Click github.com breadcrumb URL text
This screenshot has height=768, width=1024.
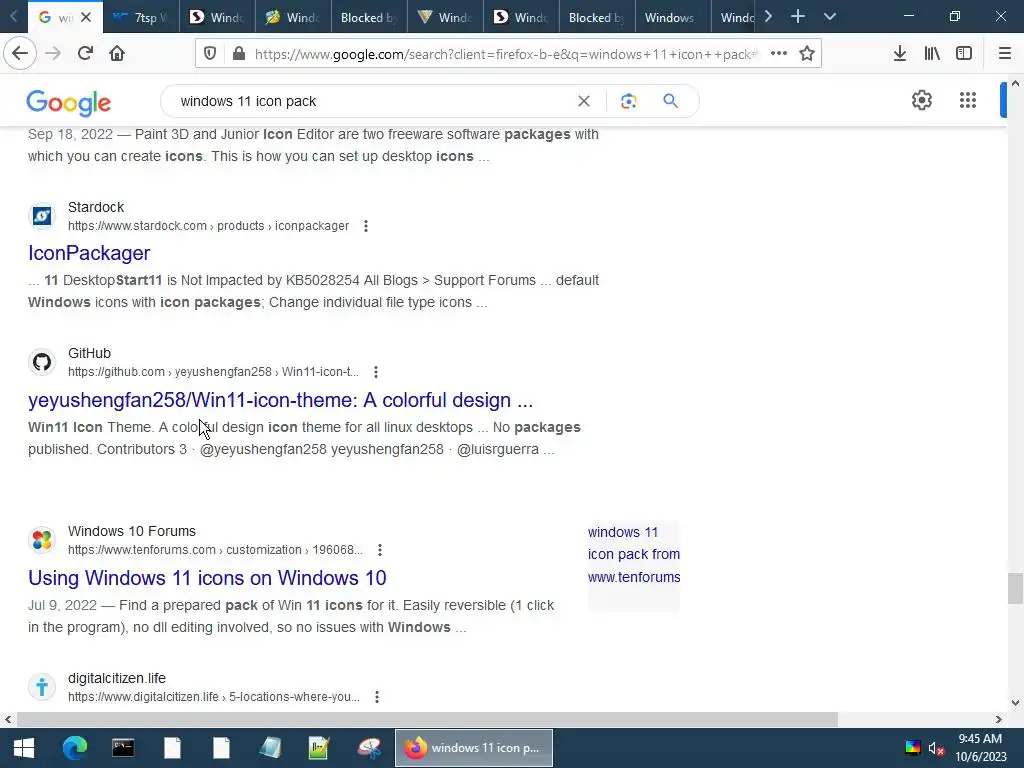(214, 372)
